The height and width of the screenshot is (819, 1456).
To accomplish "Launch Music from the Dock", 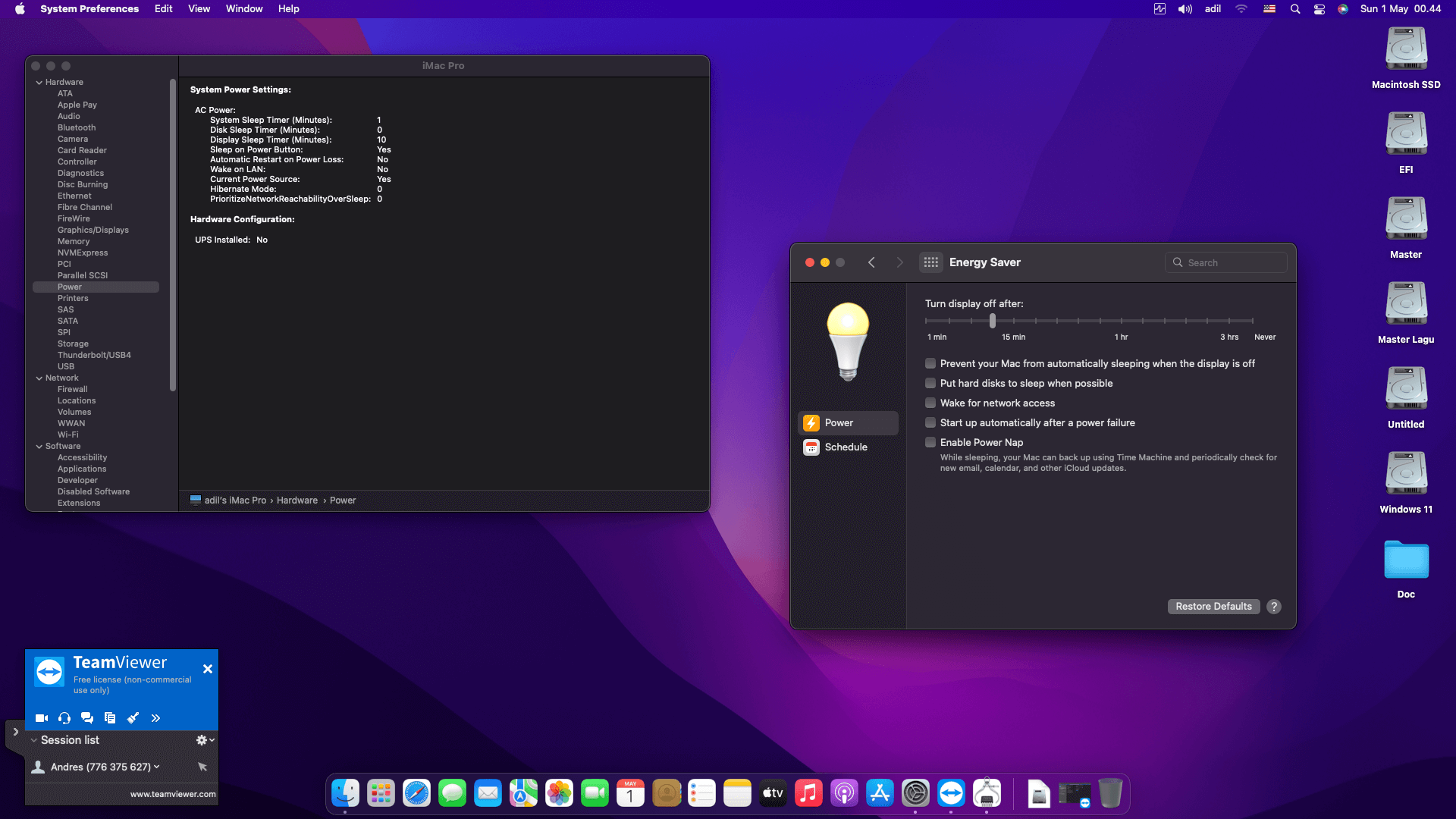I will (x=808, y=793).
